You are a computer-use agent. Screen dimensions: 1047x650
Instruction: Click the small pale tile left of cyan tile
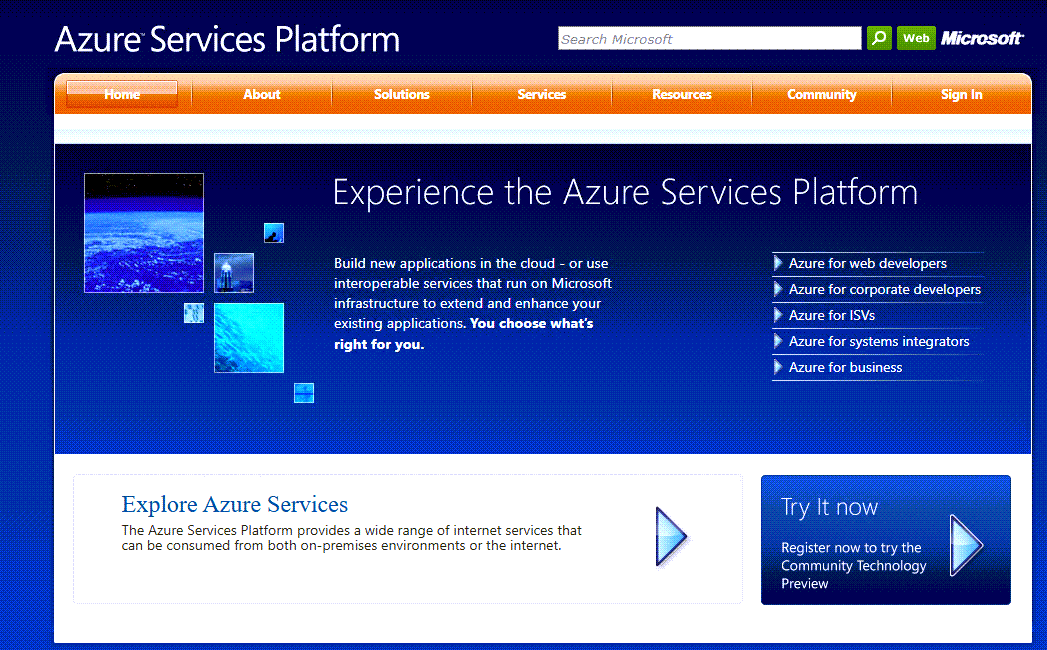(194, 313)
